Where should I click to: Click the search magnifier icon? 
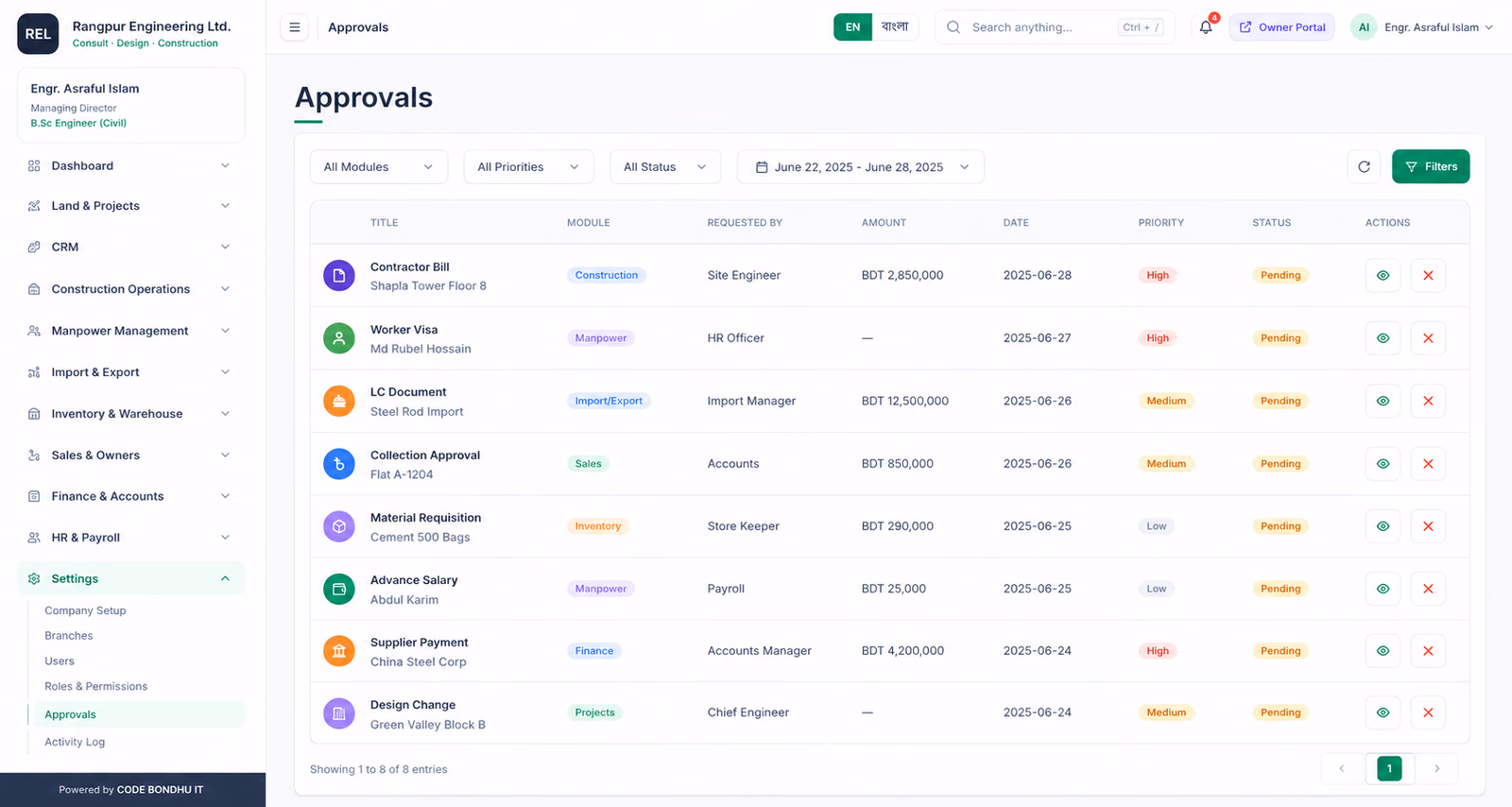coord(954,27)
